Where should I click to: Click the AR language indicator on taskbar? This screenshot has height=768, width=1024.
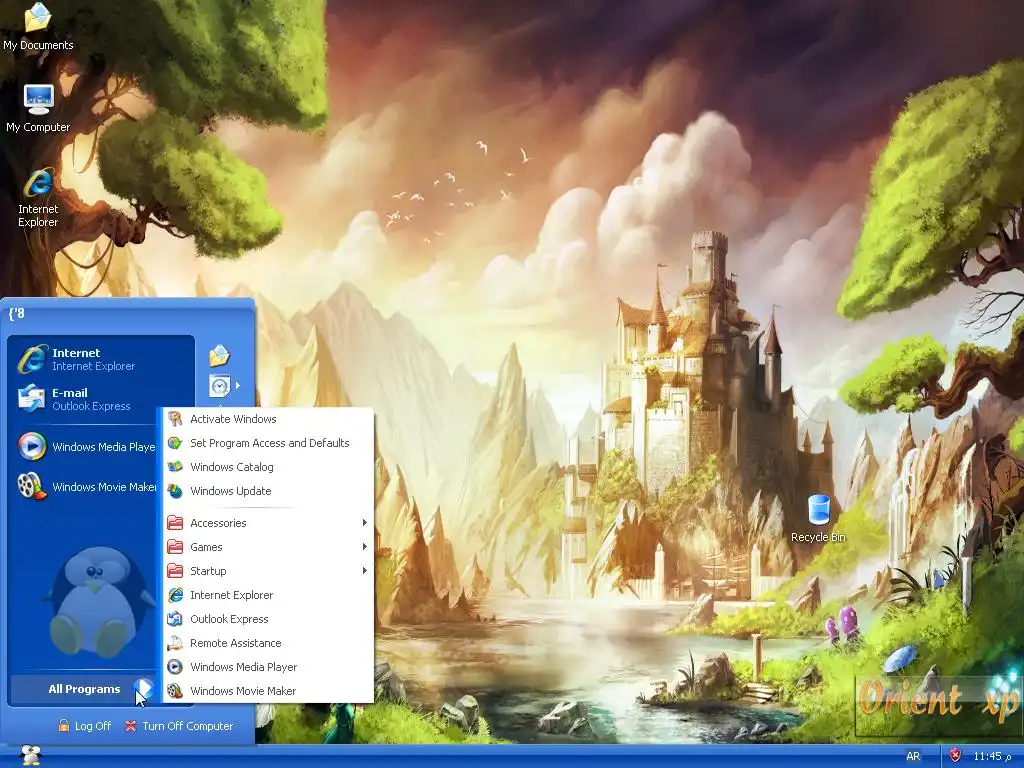pos(913,756)
